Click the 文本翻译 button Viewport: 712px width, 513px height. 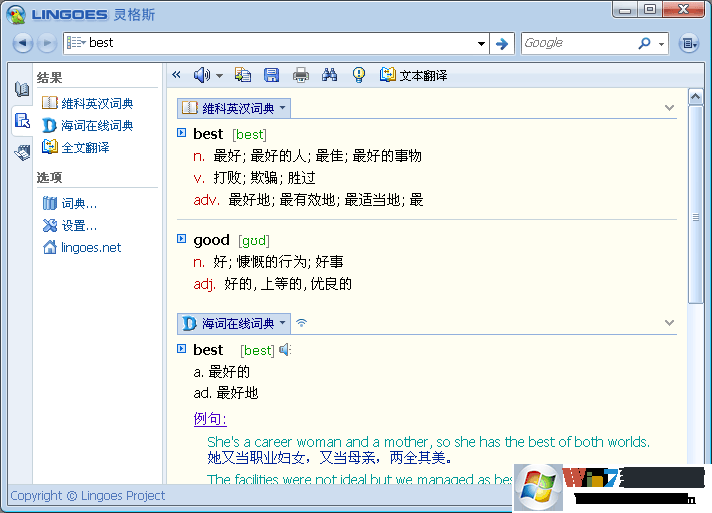click(413, 75)
